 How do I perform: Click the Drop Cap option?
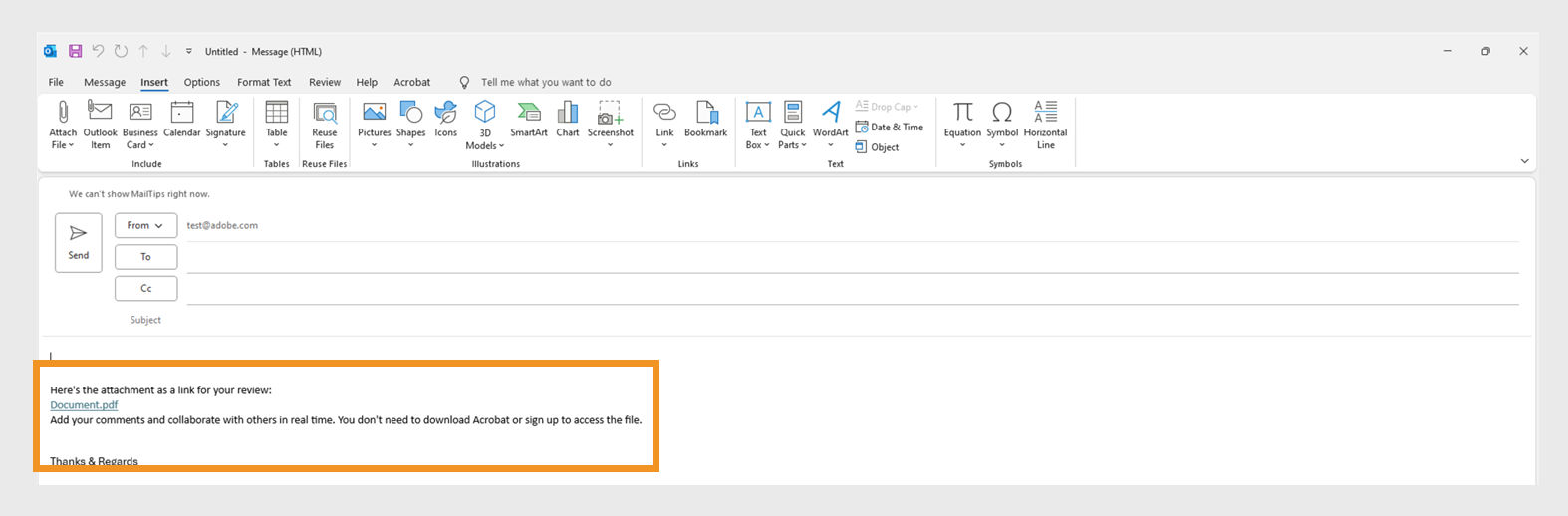tap(887, 107)
